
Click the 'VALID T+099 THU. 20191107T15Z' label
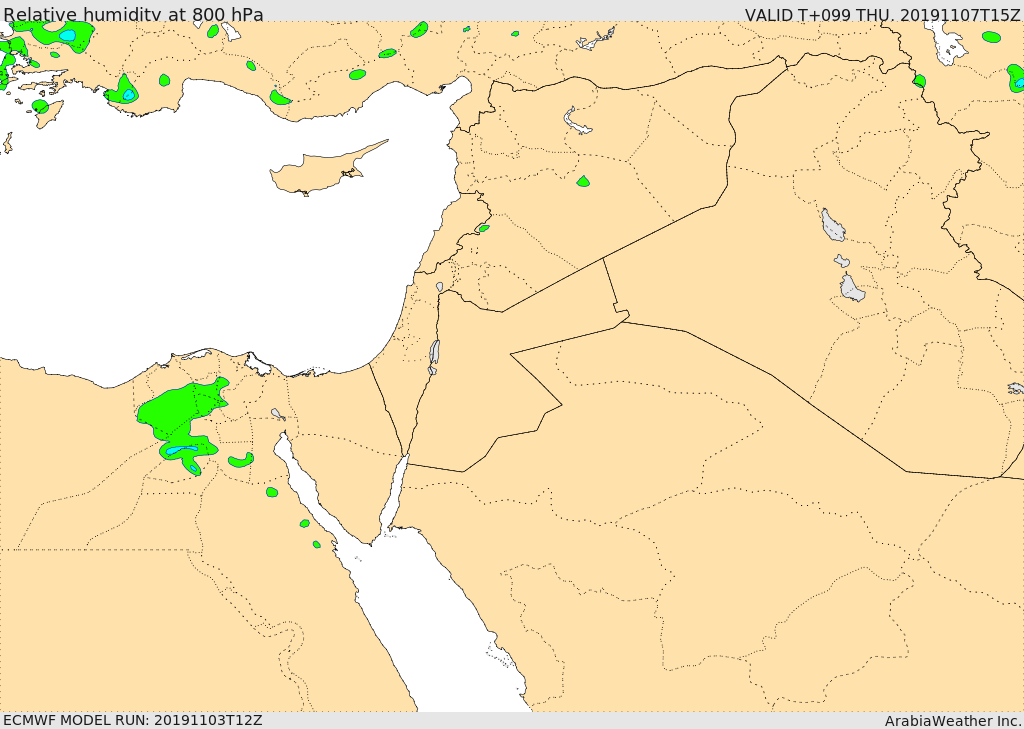(882, 14)
